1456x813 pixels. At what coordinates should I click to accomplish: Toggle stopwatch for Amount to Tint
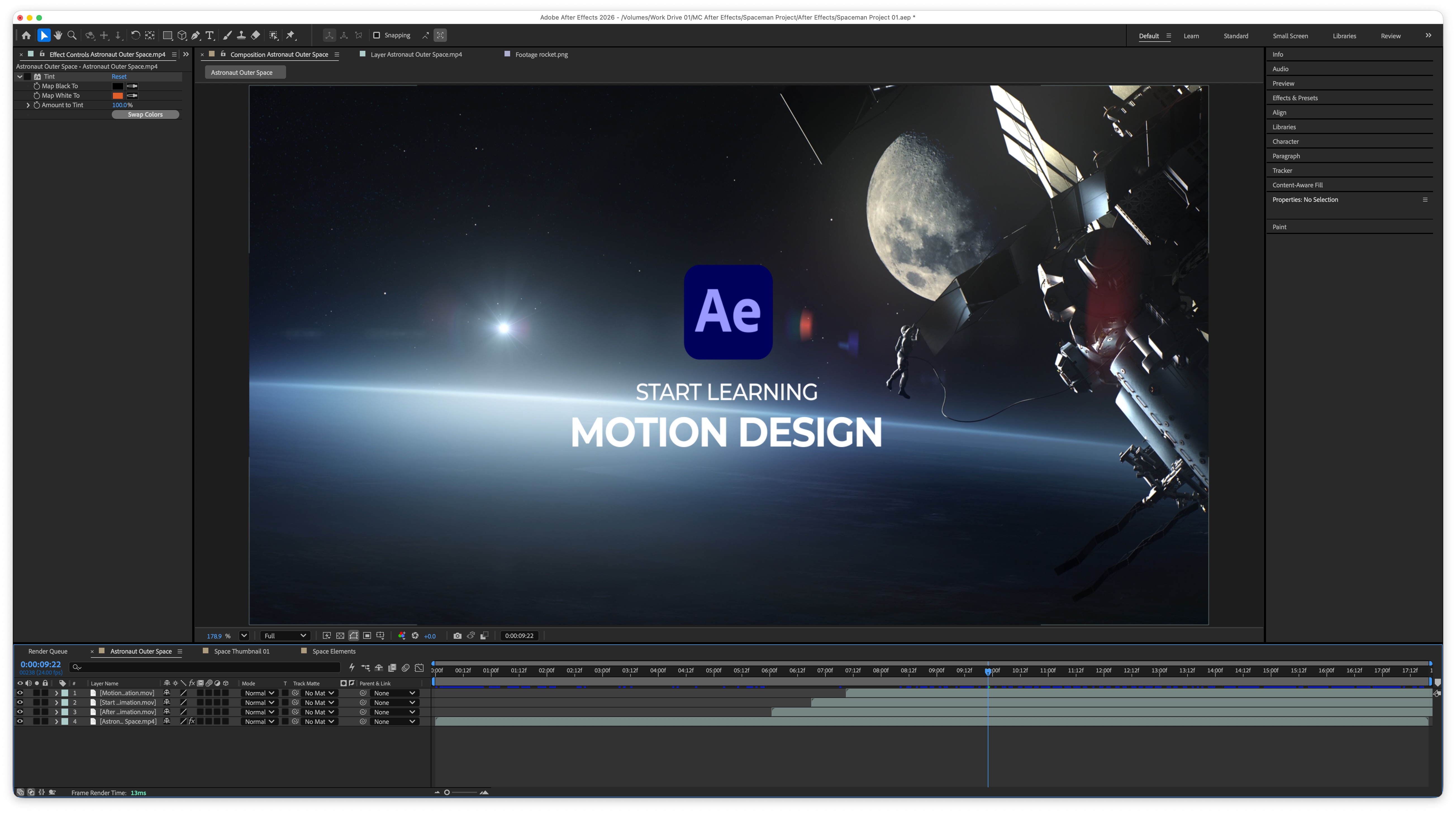pos(37,105)
